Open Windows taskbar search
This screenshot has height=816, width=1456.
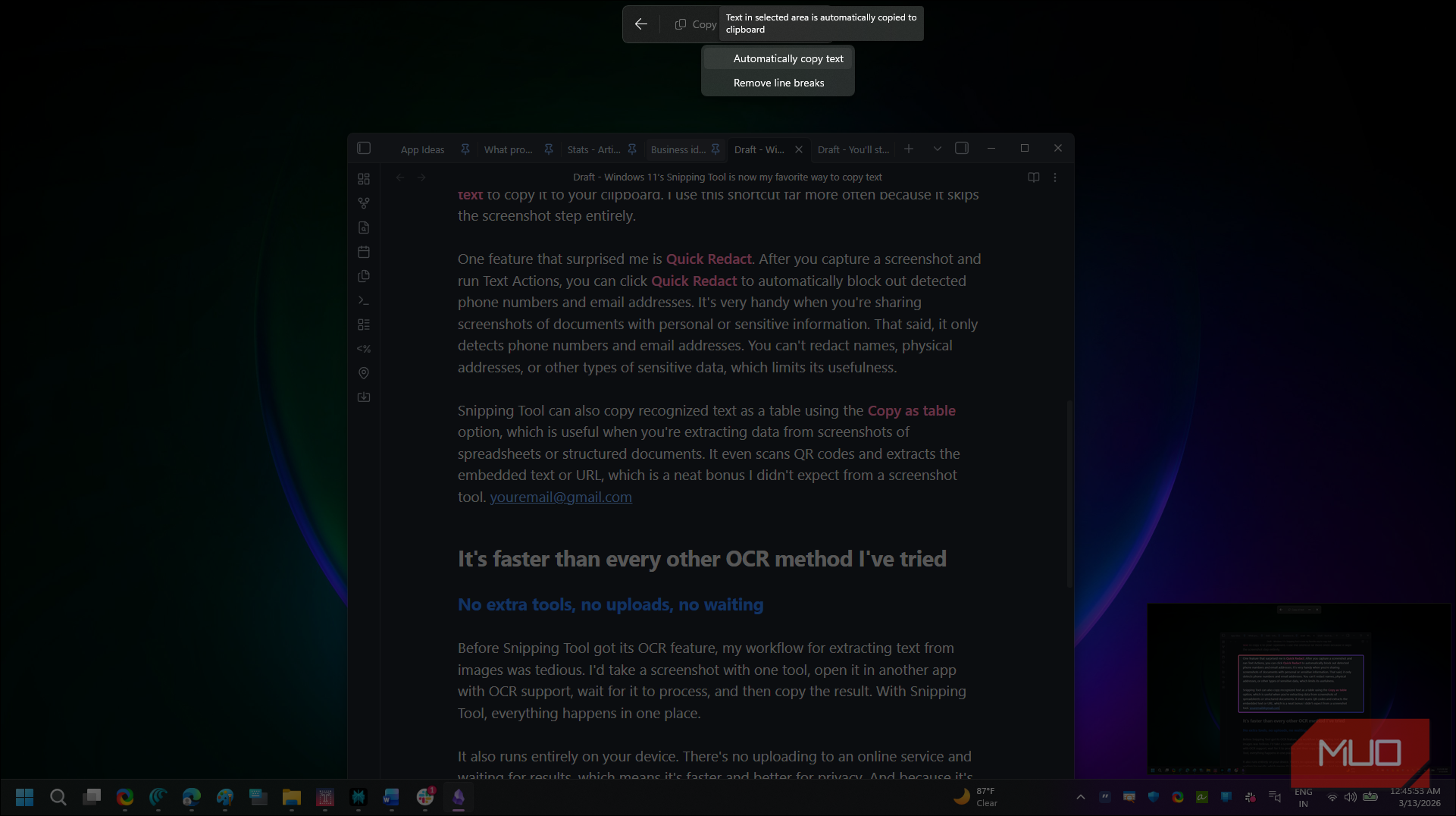[x=58, y=797]
